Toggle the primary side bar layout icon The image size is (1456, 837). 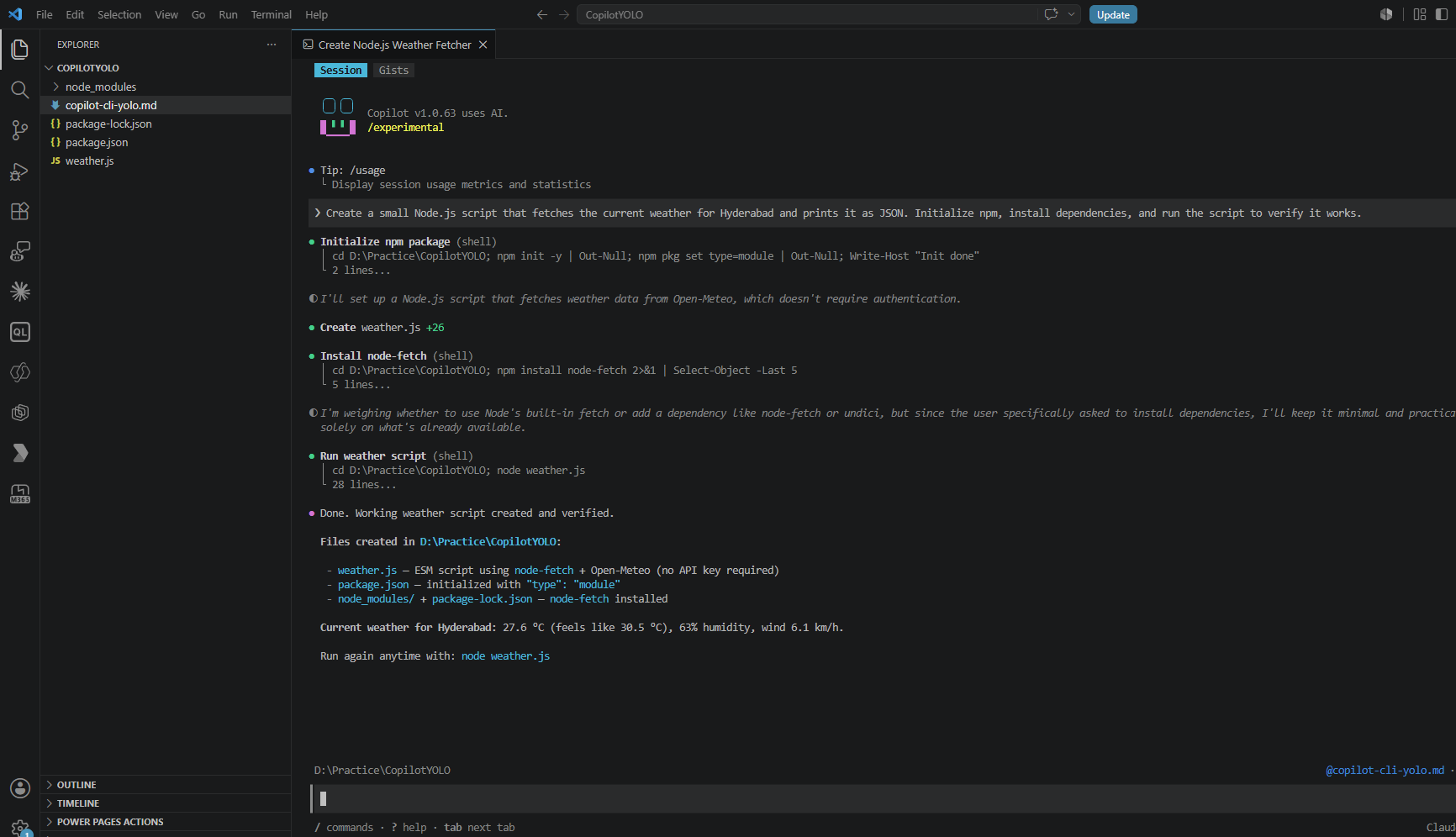[x=1442, y=14]
